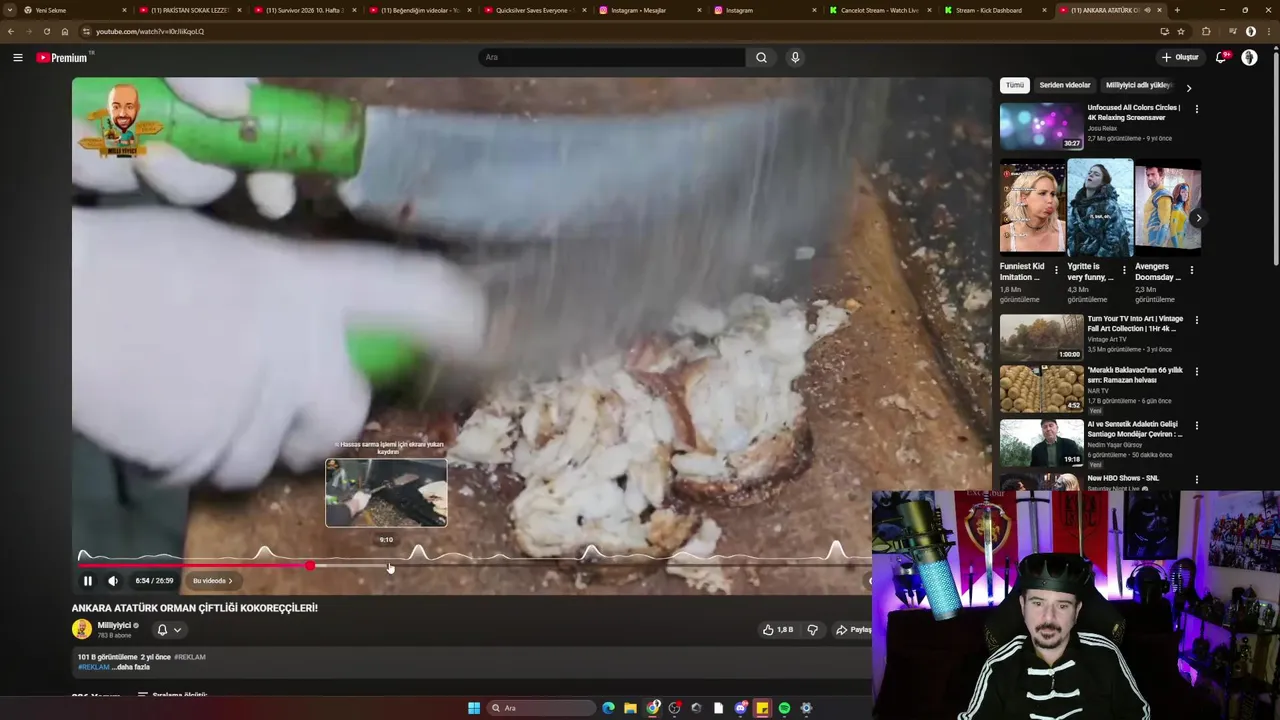Dislike the video

[812, 630]
